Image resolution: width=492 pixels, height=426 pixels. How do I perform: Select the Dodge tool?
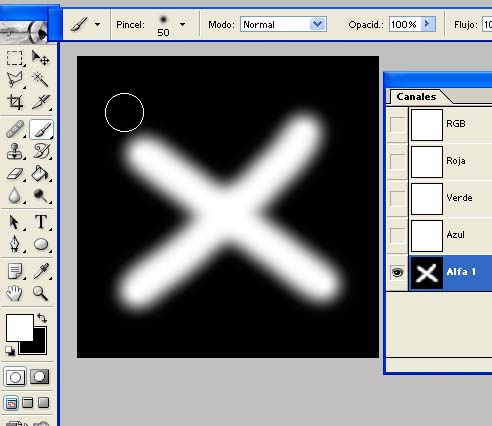[x=41, y=195]
